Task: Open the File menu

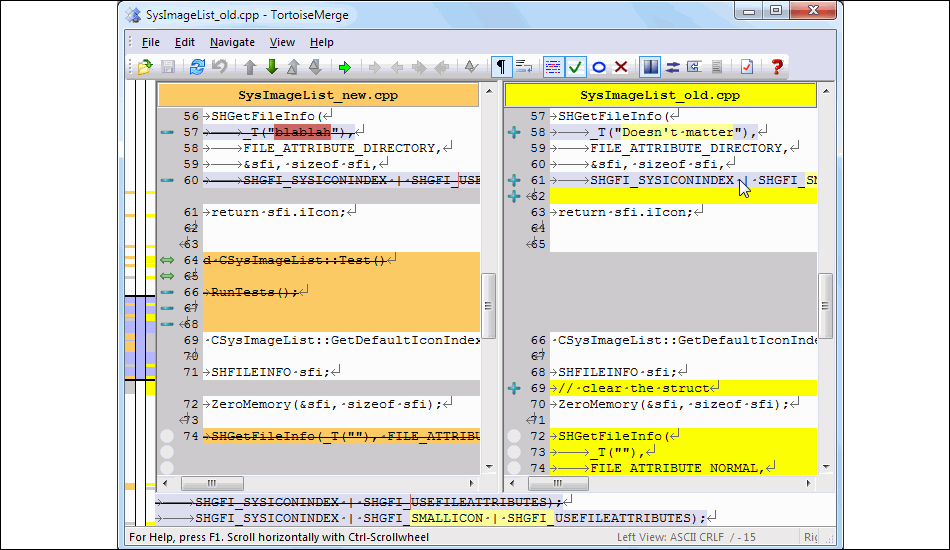Action: tap(150, 42)
